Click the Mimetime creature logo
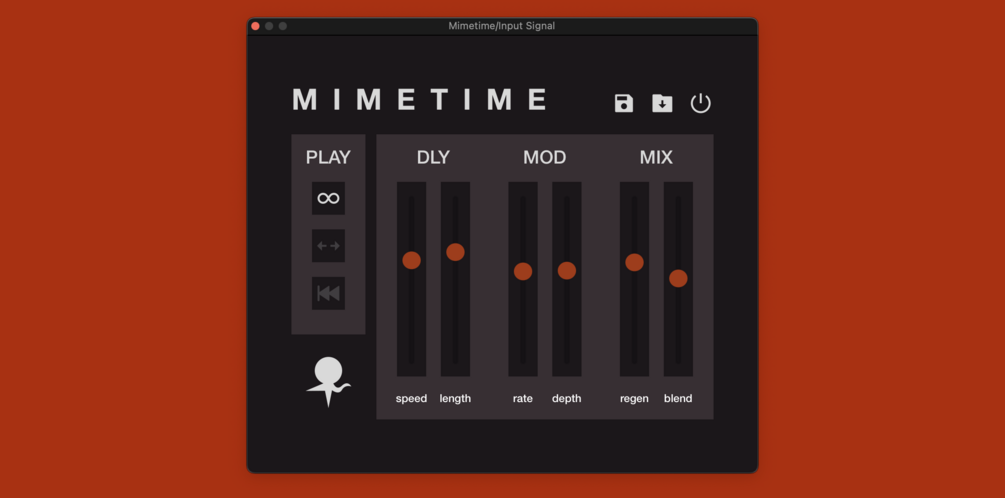 coord(328,381)
